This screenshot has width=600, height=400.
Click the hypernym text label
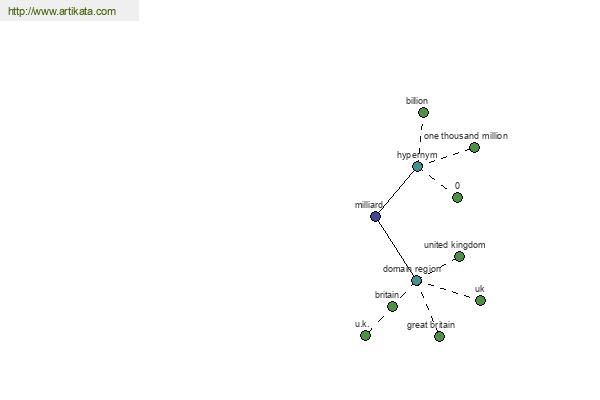(417, 155)
